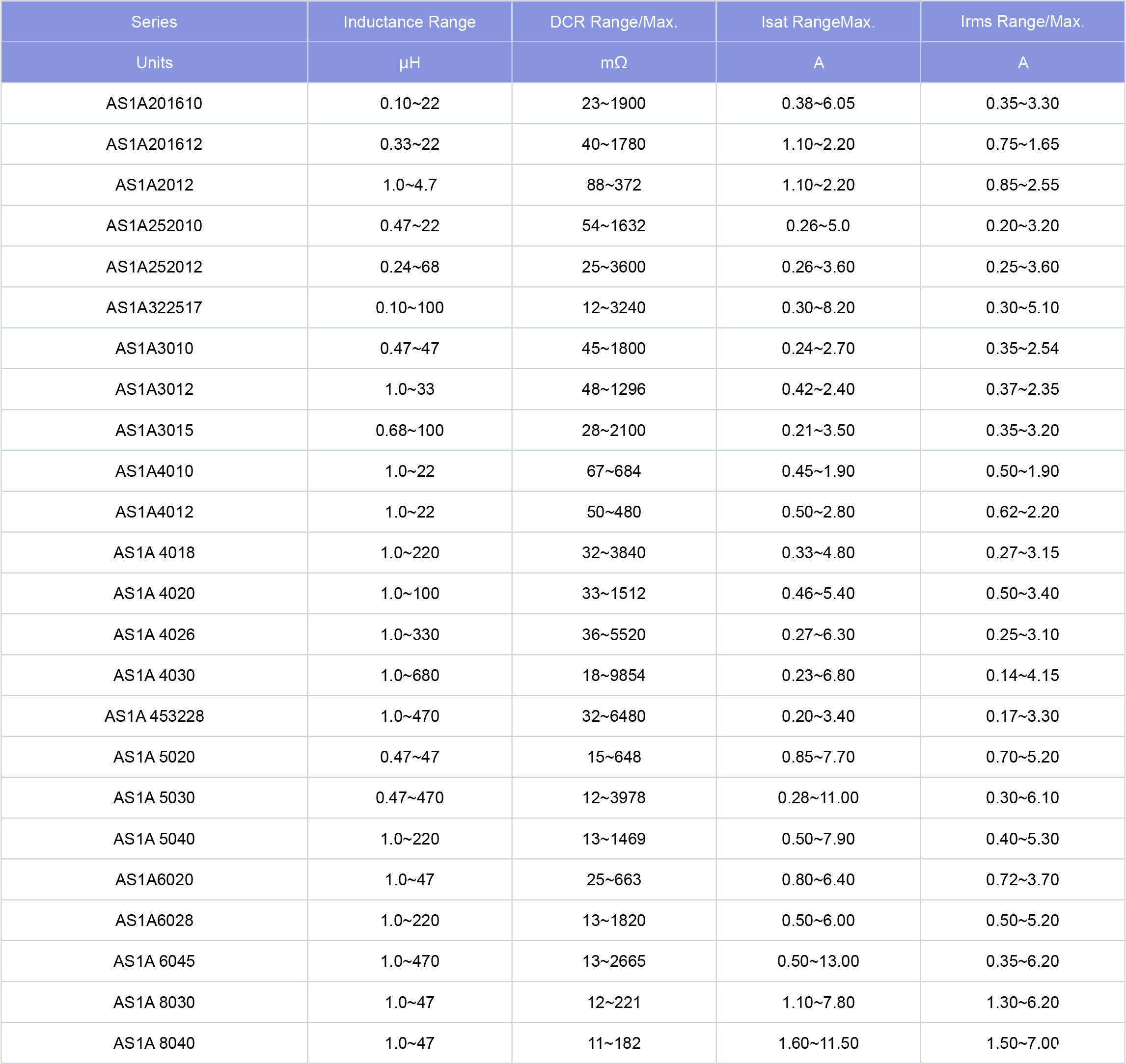Select the AS1A3015 series name

(x=154, y=430)
